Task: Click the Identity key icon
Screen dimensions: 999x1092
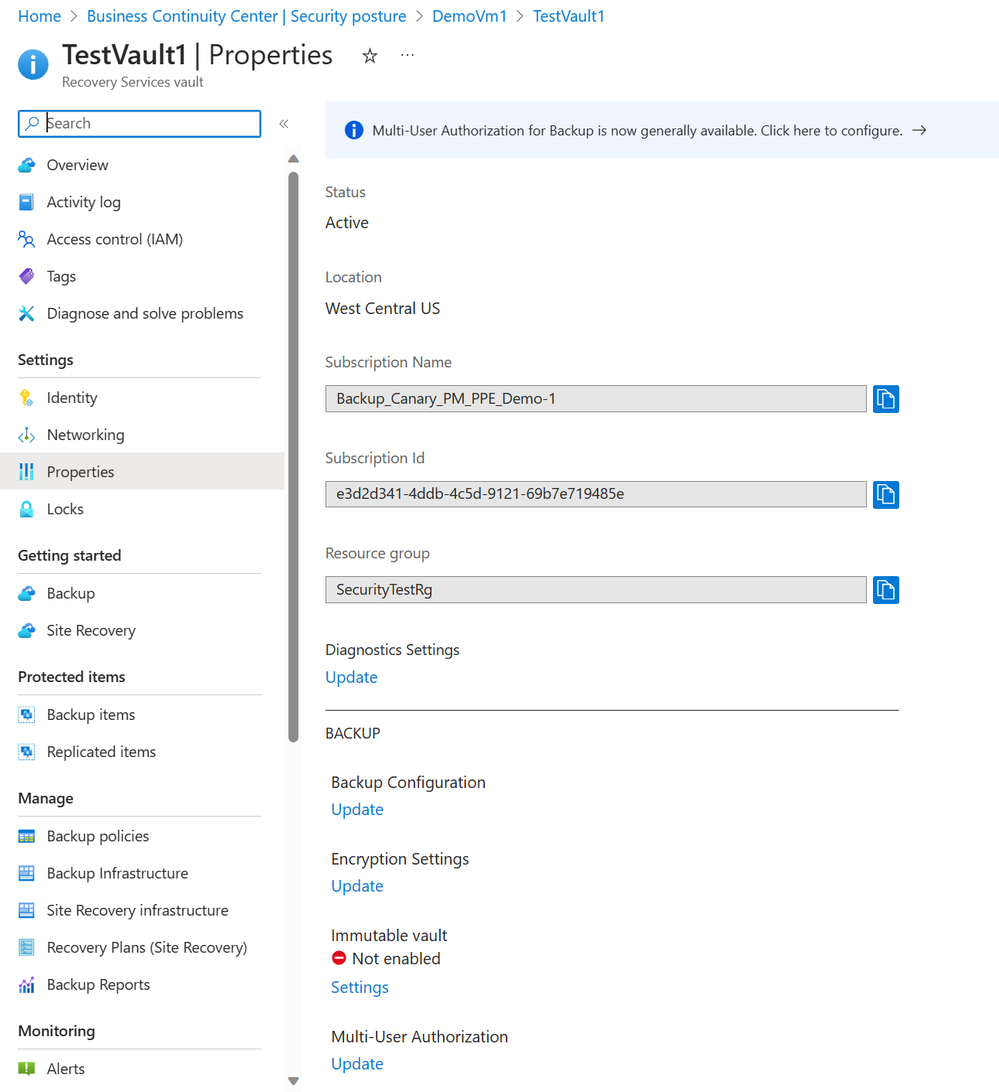Action: coord(26,398)
